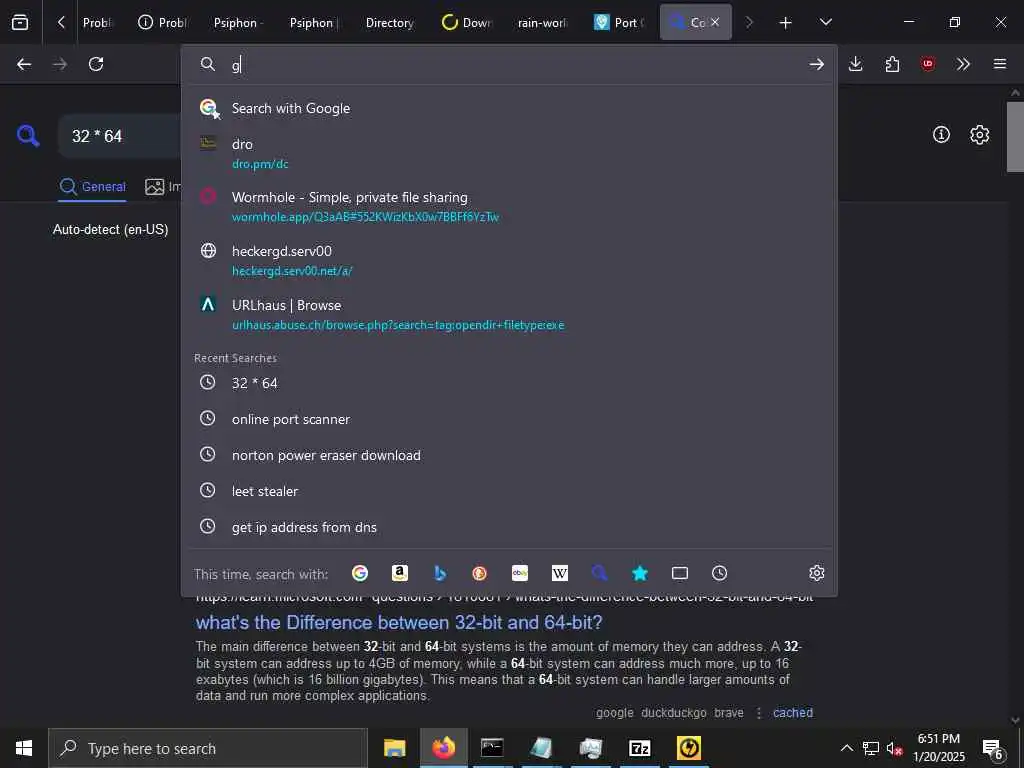This screenshot has width=1024, height=768.
Task: Open the page preferences gear icon
Action: (980, 135)
